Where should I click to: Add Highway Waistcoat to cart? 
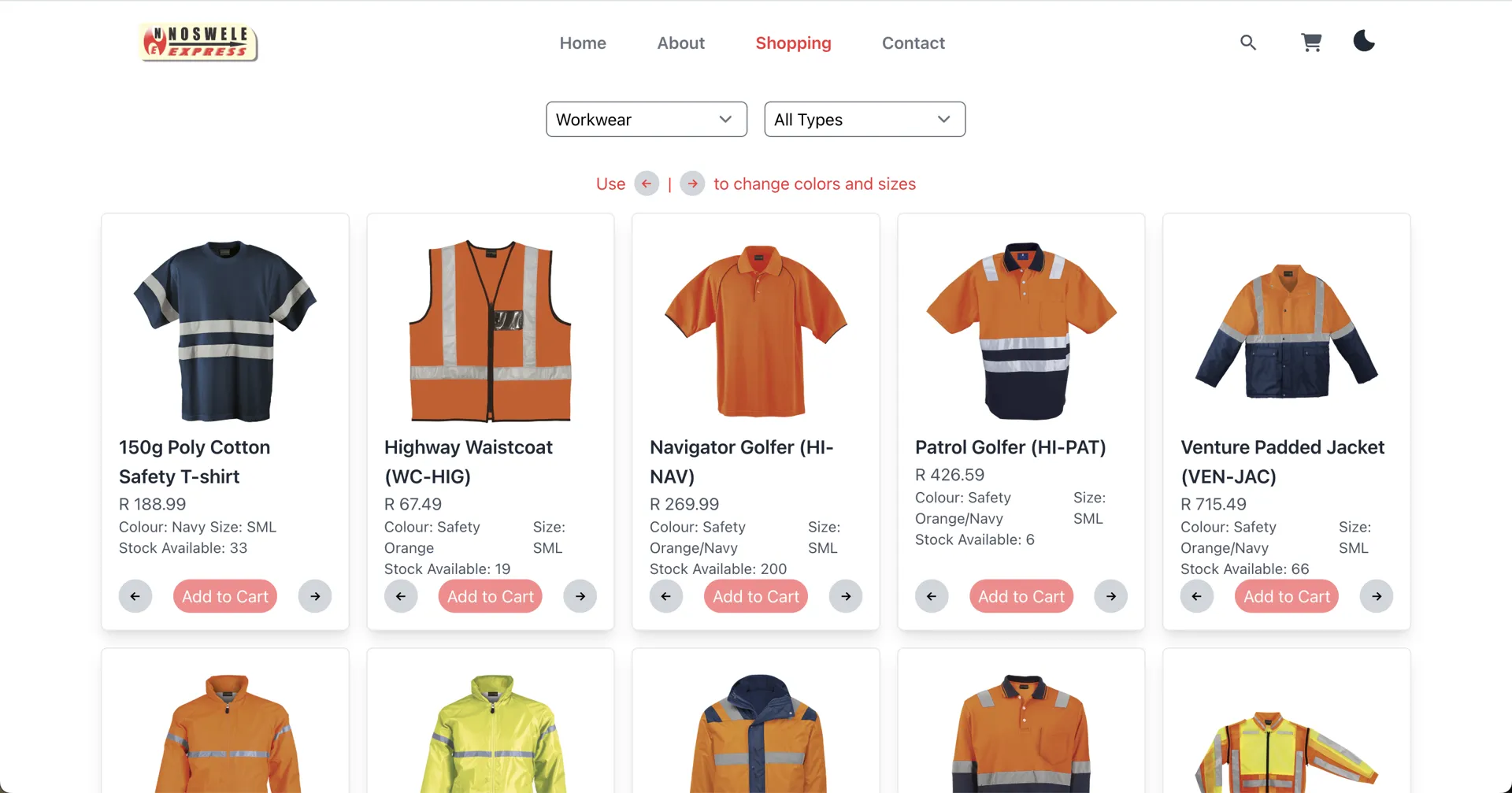(x=490, y=596)
